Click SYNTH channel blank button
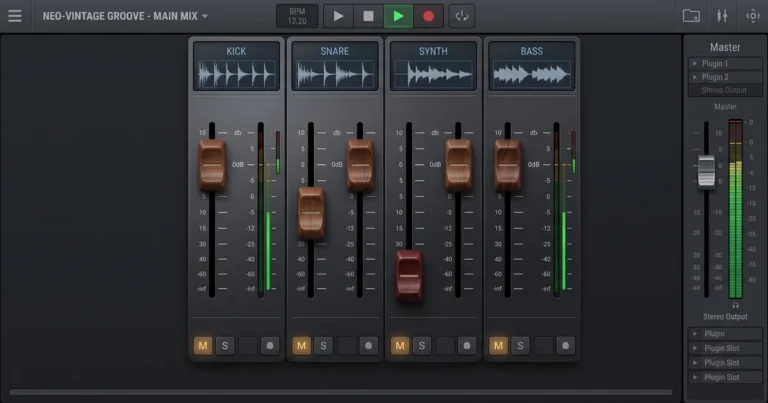 click(444, 346)
